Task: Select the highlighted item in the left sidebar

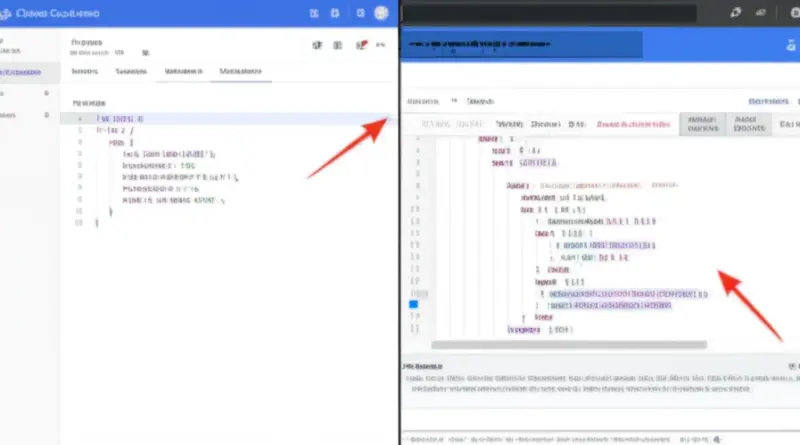Action: (x=29, y=72)
